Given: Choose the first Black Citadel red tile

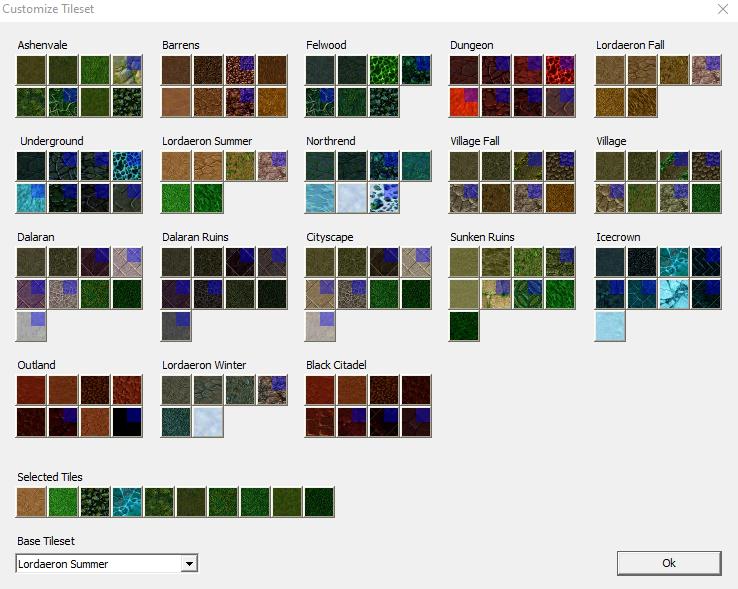Looking at the screenshot, I should [x=320, y=390].
